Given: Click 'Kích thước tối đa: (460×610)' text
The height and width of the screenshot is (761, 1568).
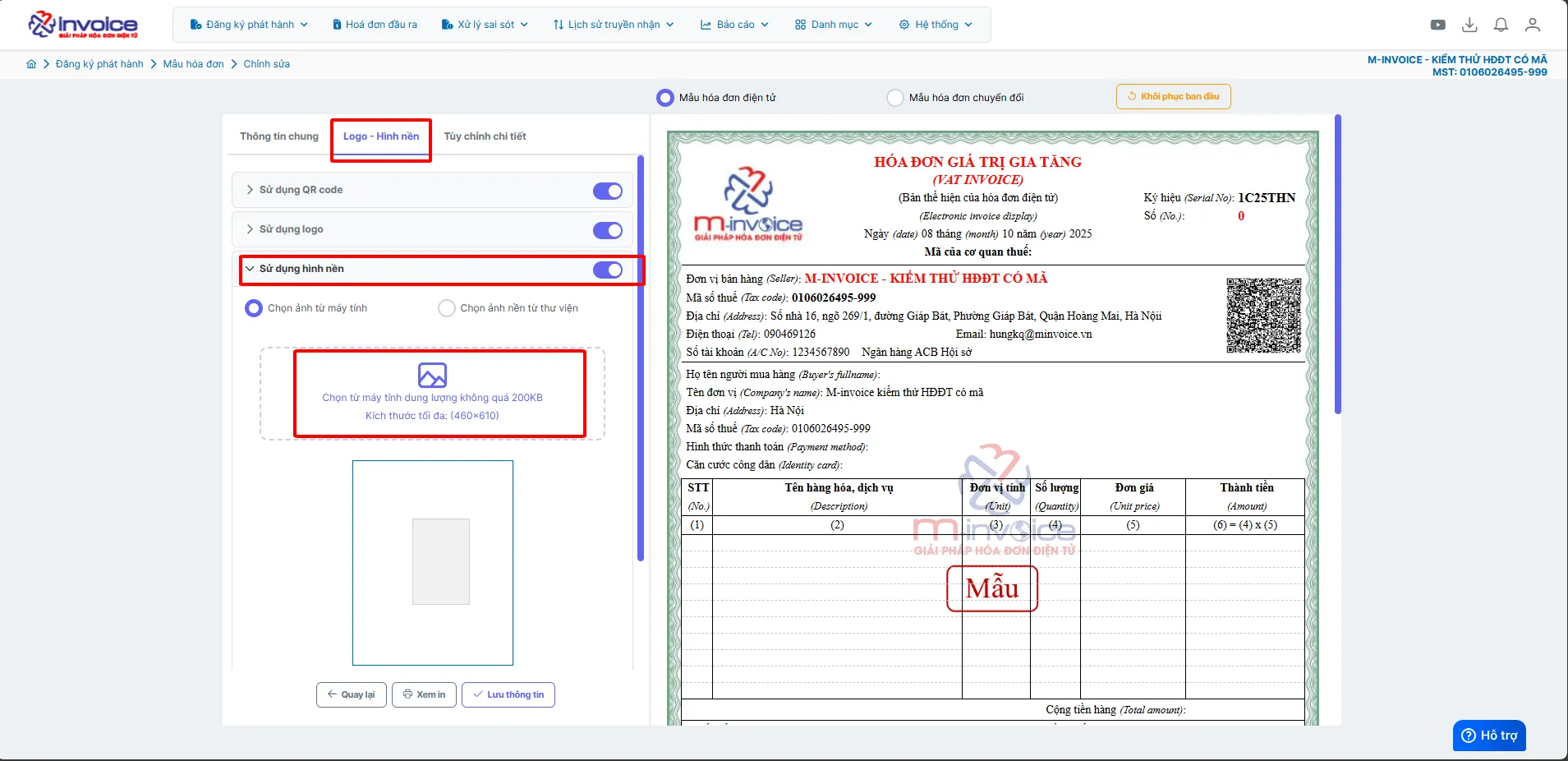Looking at the screenshot, I should tap(432, 416).
